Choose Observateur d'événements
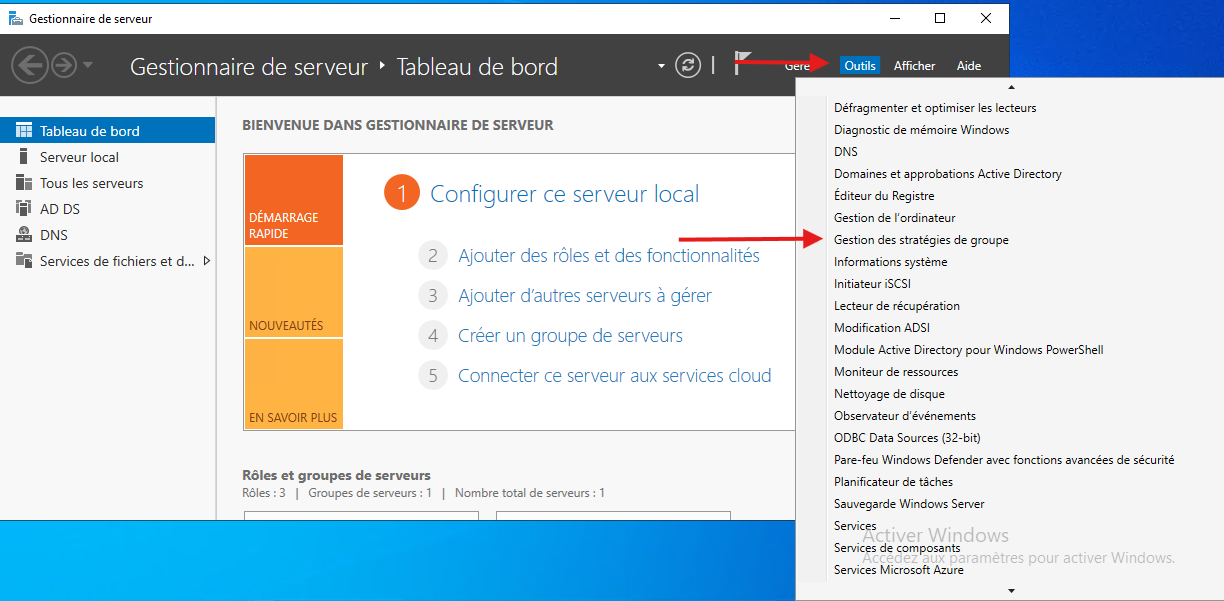This screenshot has height=601, width=1224. coord(905,416)
